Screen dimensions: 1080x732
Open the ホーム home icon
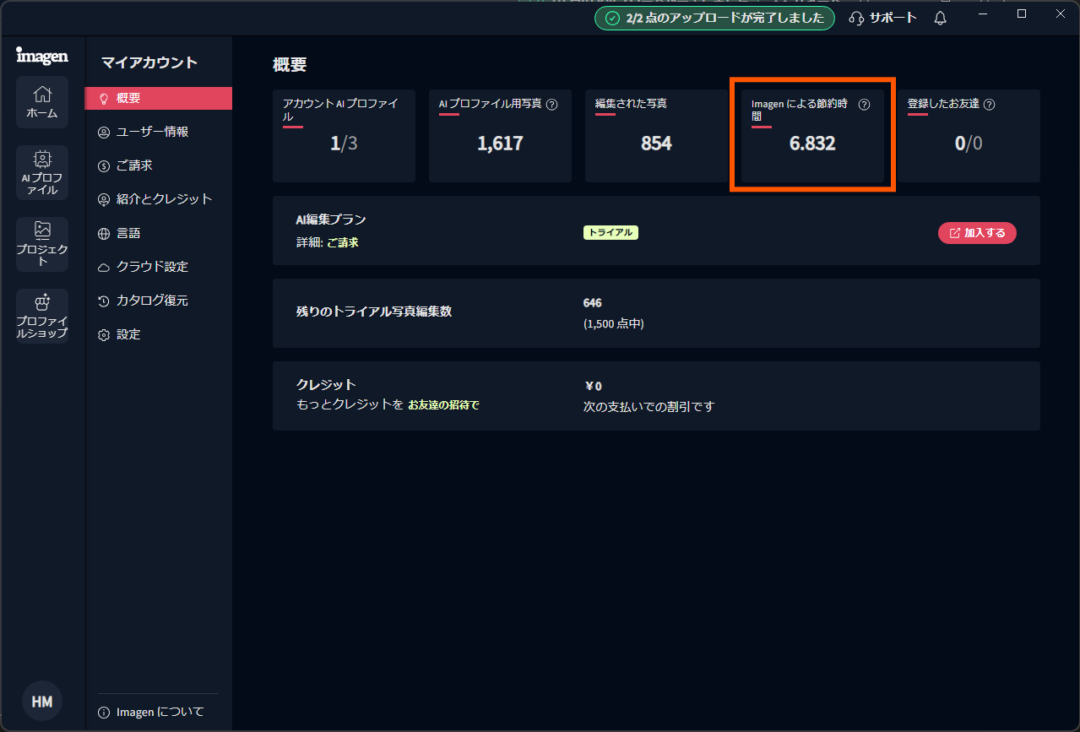click(42, 102)
